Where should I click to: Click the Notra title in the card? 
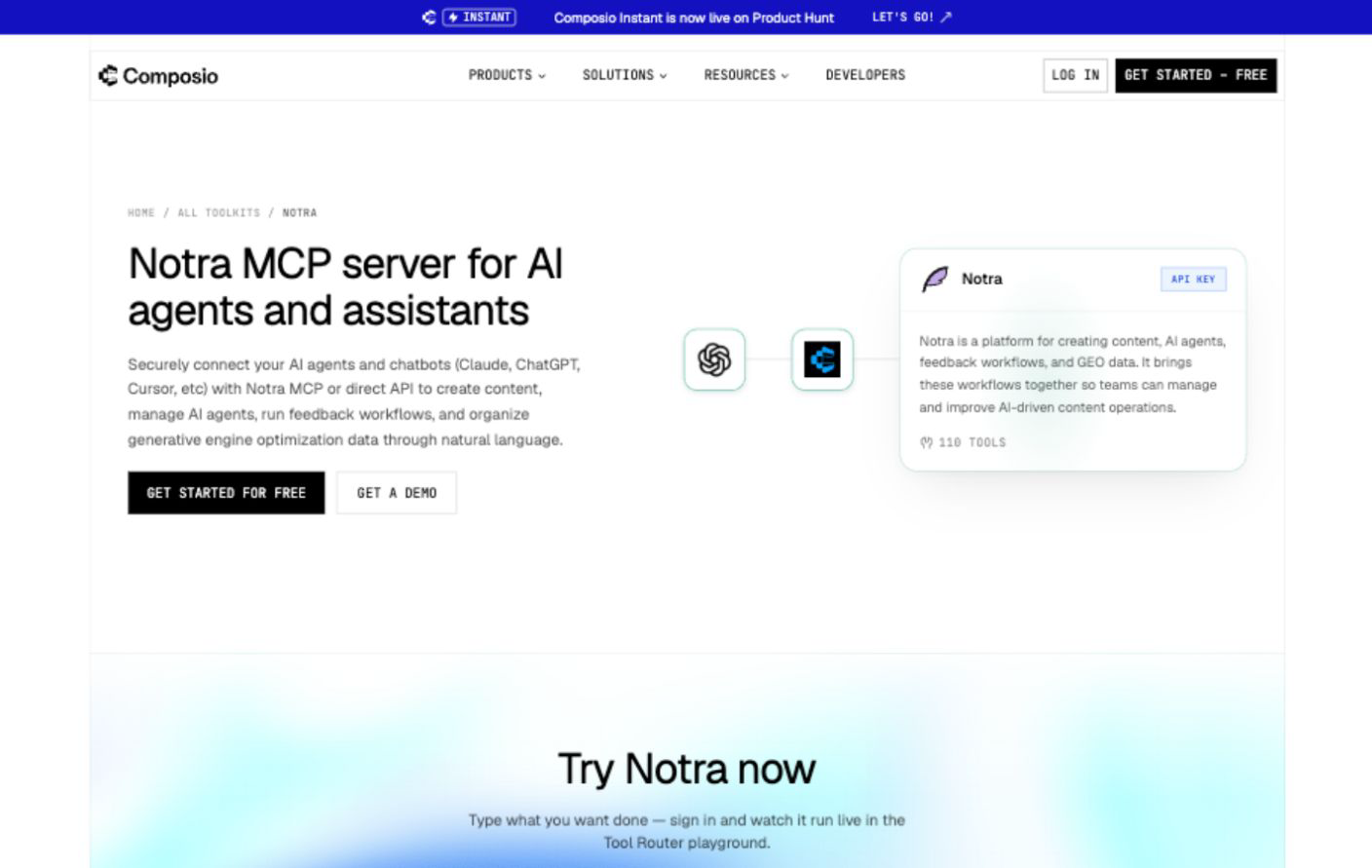pyautogui.click(x=982, y=279)
